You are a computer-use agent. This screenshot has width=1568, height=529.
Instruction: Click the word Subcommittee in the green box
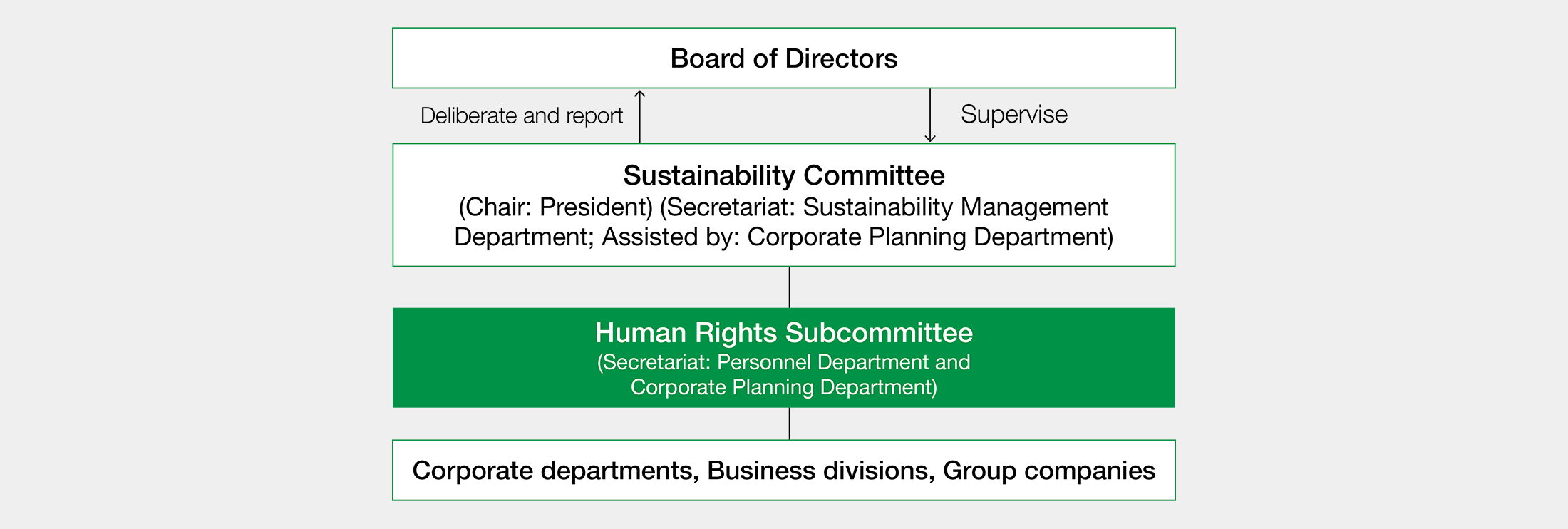[879, 333]
